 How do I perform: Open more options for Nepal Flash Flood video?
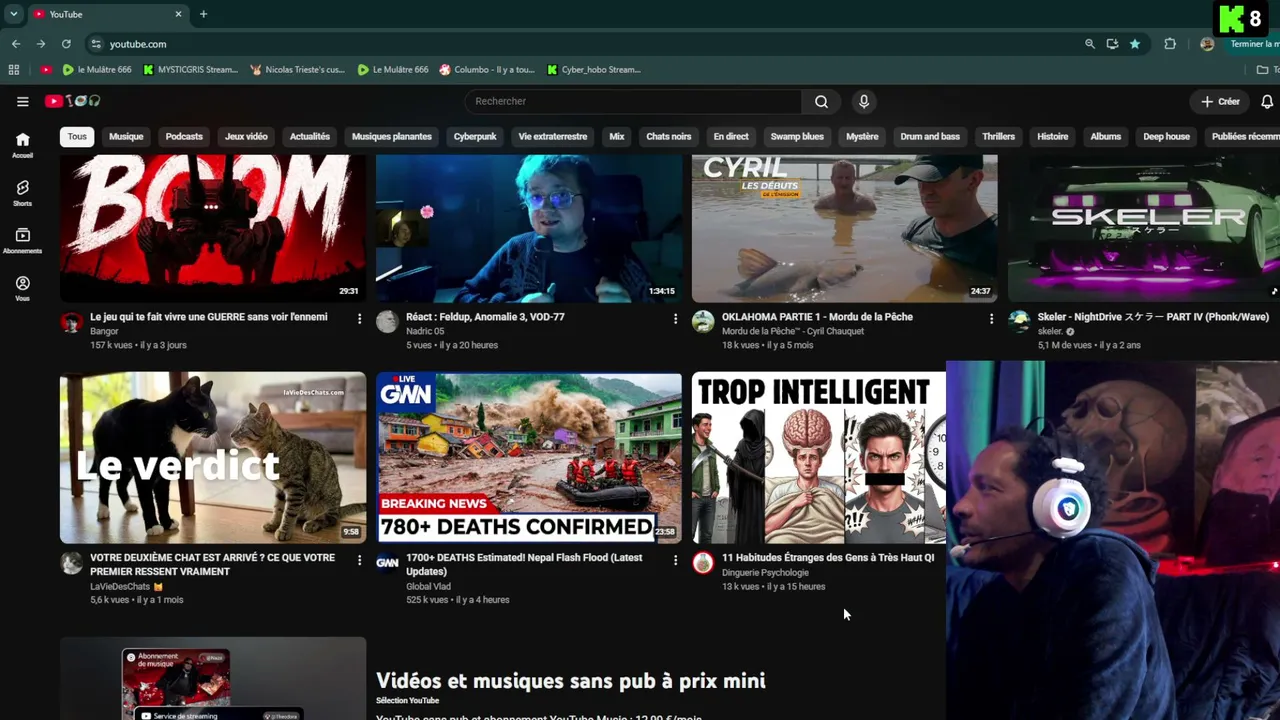click(675, 560)
